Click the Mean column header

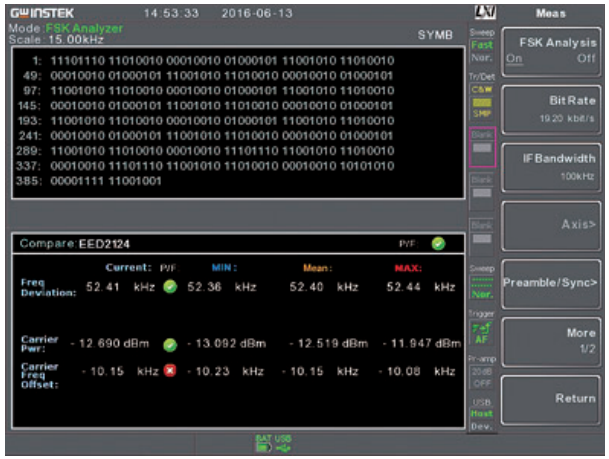(317, 268)
